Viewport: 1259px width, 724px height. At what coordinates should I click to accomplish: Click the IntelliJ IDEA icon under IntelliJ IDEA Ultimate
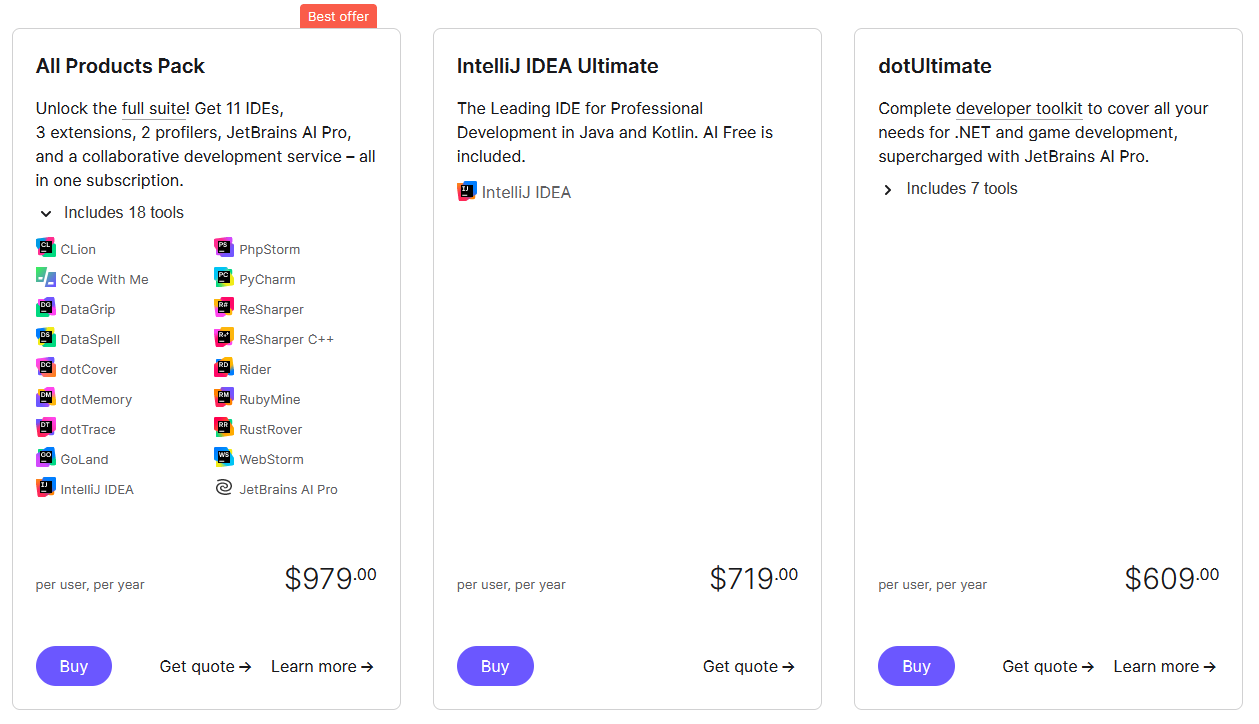(x=467, y=191)
